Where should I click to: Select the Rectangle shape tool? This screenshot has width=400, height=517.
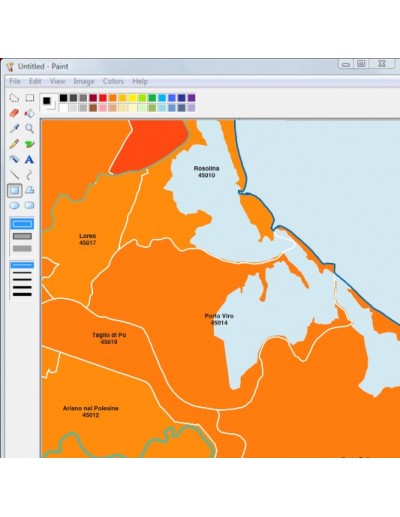pyautogui.click(x=15, y=190)
